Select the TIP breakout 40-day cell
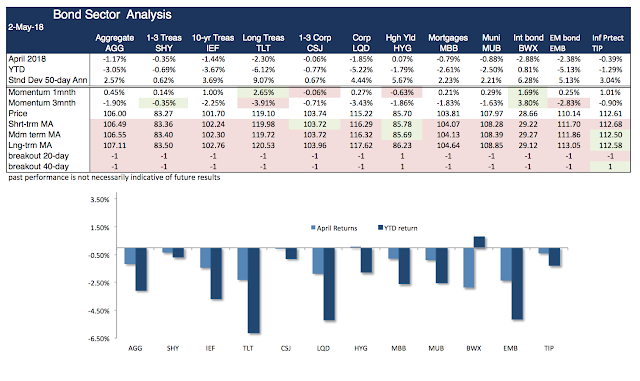Image resolution: width=640 pixels, height=381 pixels. click(x=610, y=167)
